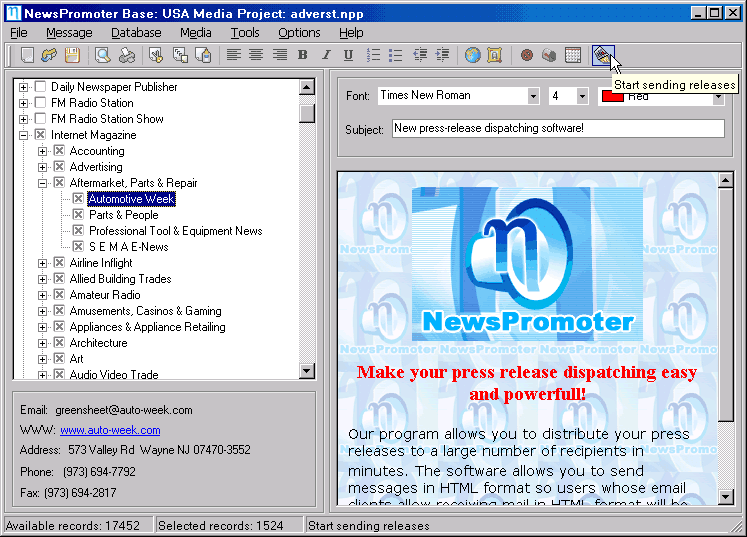
Task: Click the Art tree item
Action: coord(76,359)
